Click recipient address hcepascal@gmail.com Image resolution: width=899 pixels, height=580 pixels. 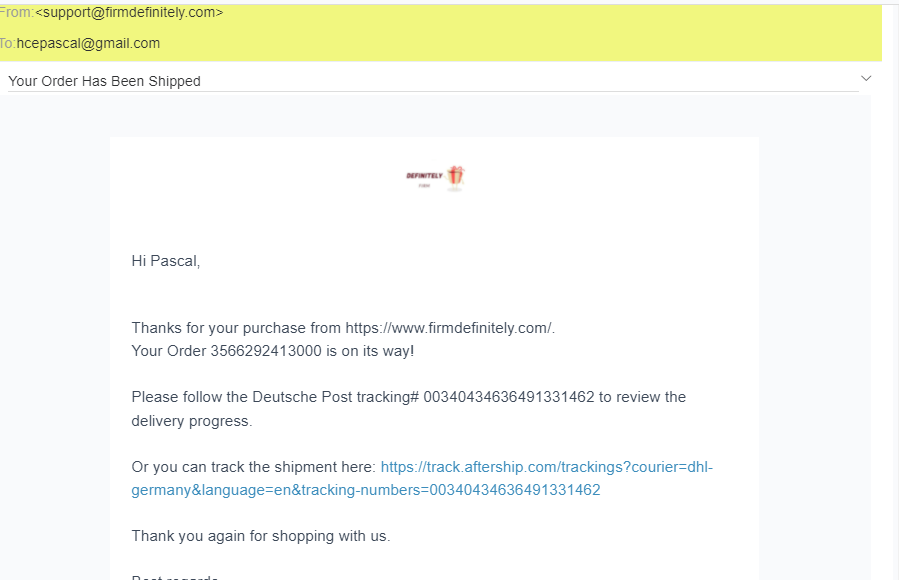pos(88,43)
